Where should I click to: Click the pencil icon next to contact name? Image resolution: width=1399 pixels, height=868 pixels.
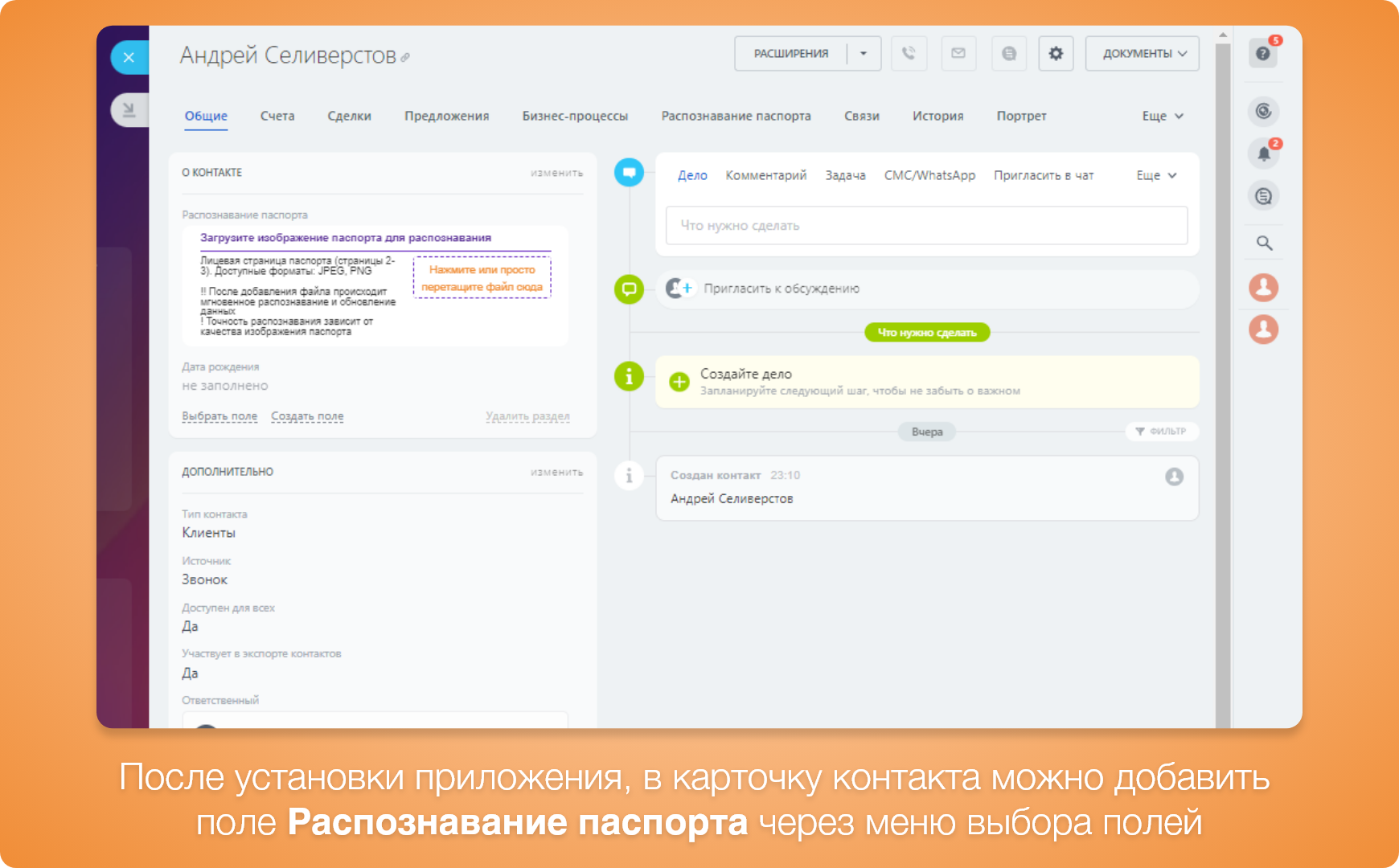(405, 57)
